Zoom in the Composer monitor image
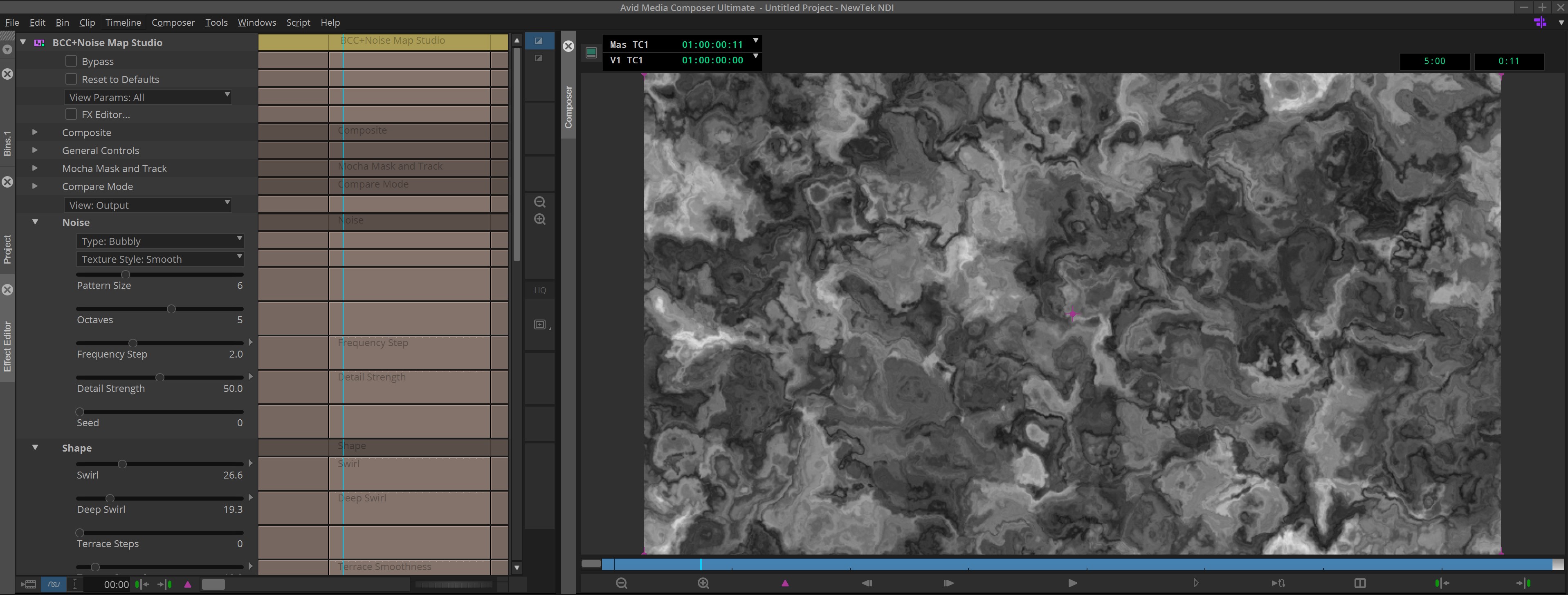Image resolution: width=1568 pixels, height=595 pixels. coord(704,583)
